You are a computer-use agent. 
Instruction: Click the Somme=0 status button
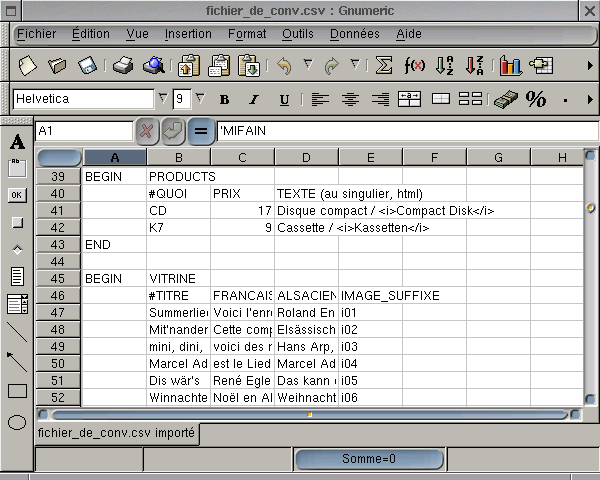[x=368, y=459]
